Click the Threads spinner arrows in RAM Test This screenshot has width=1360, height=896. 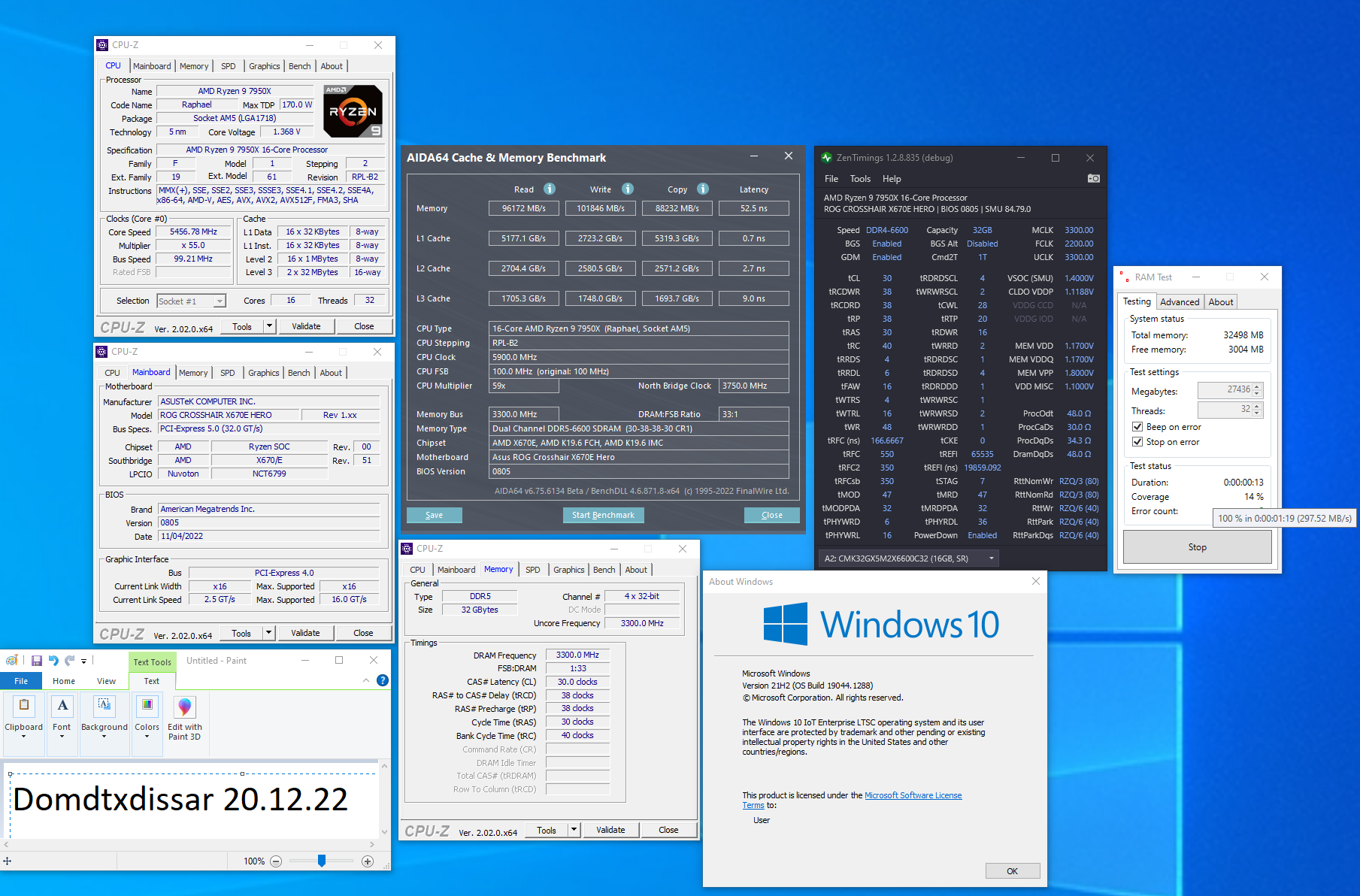[1257, 410]
